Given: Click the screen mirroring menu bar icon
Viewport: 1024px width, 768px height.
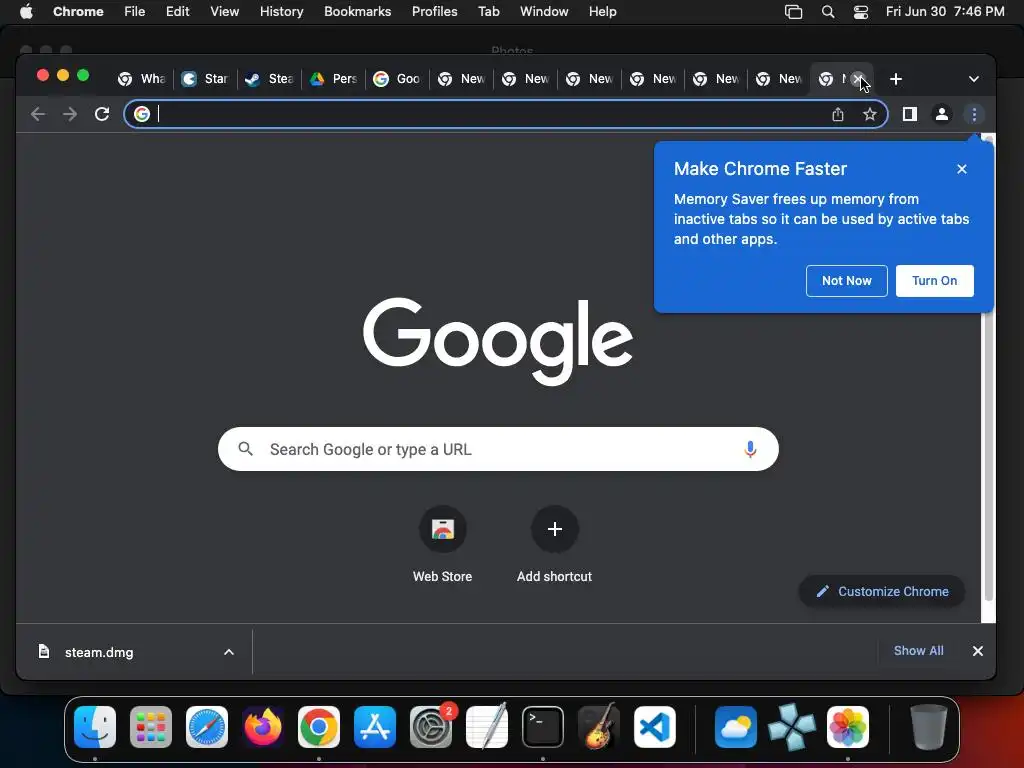Looking at the screenshot, I should [793, 12].
